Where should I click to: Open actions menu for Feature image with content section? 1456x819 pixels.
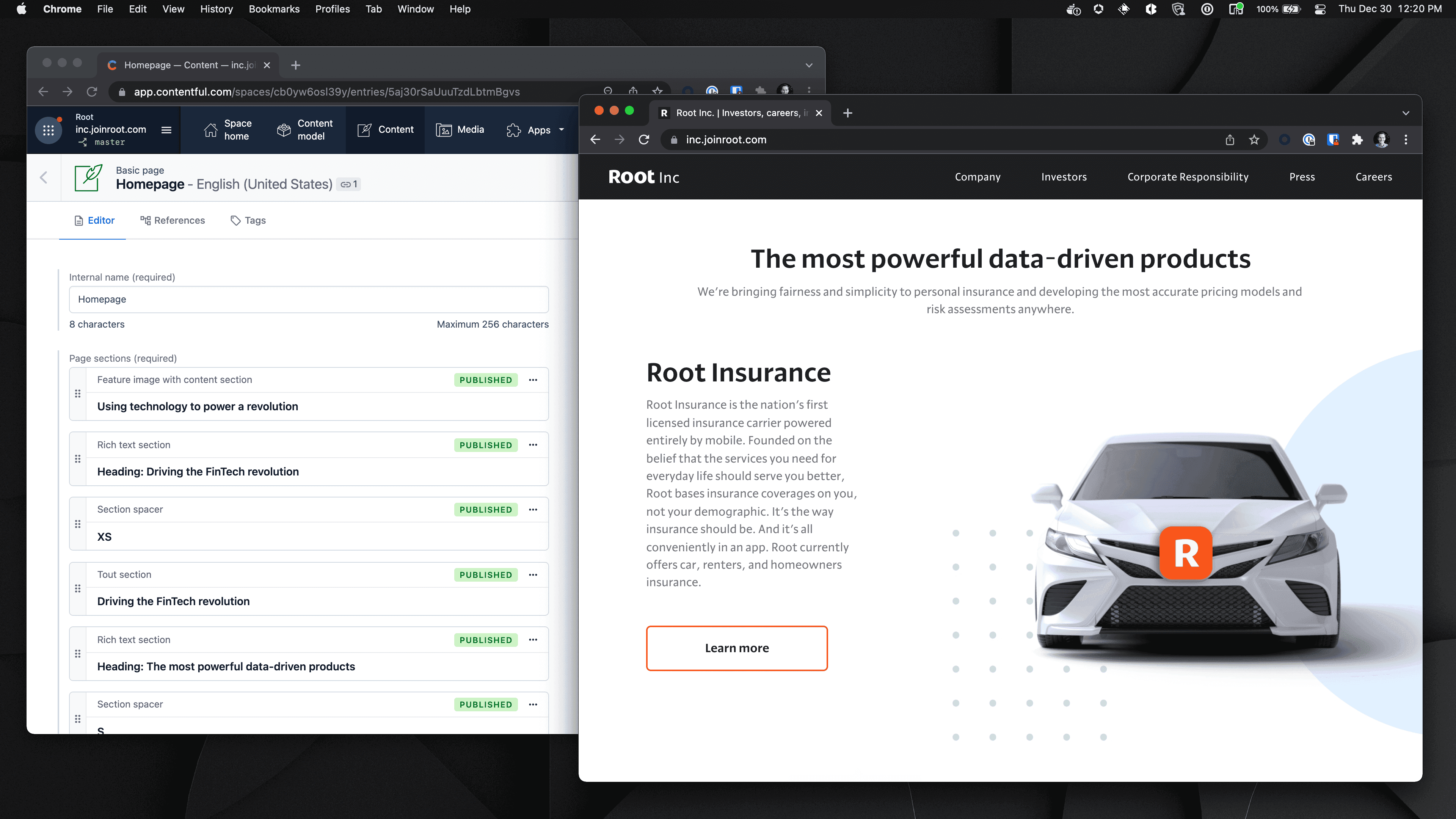pos(533,380)
